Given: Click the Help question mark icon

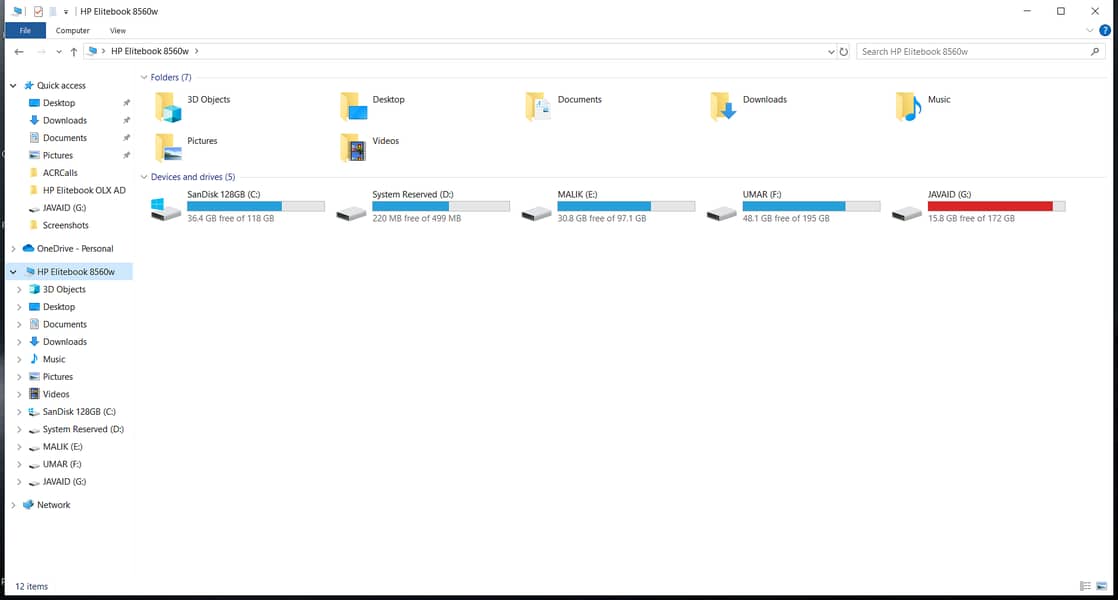Looking at the screenshot, I should (1105, 31).
